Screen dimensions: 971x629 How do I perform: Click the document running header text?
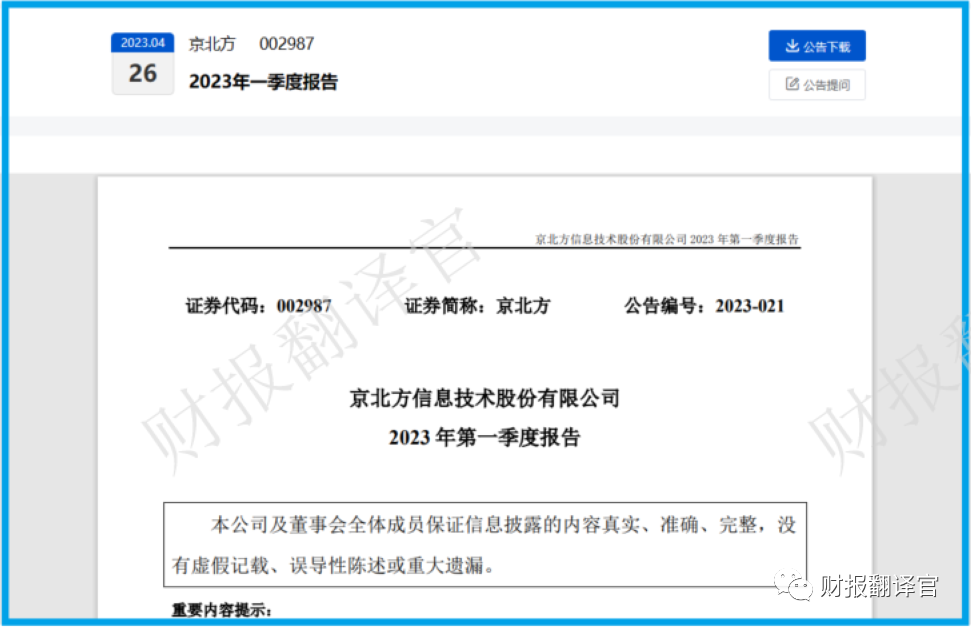click(x=667, y=239)
